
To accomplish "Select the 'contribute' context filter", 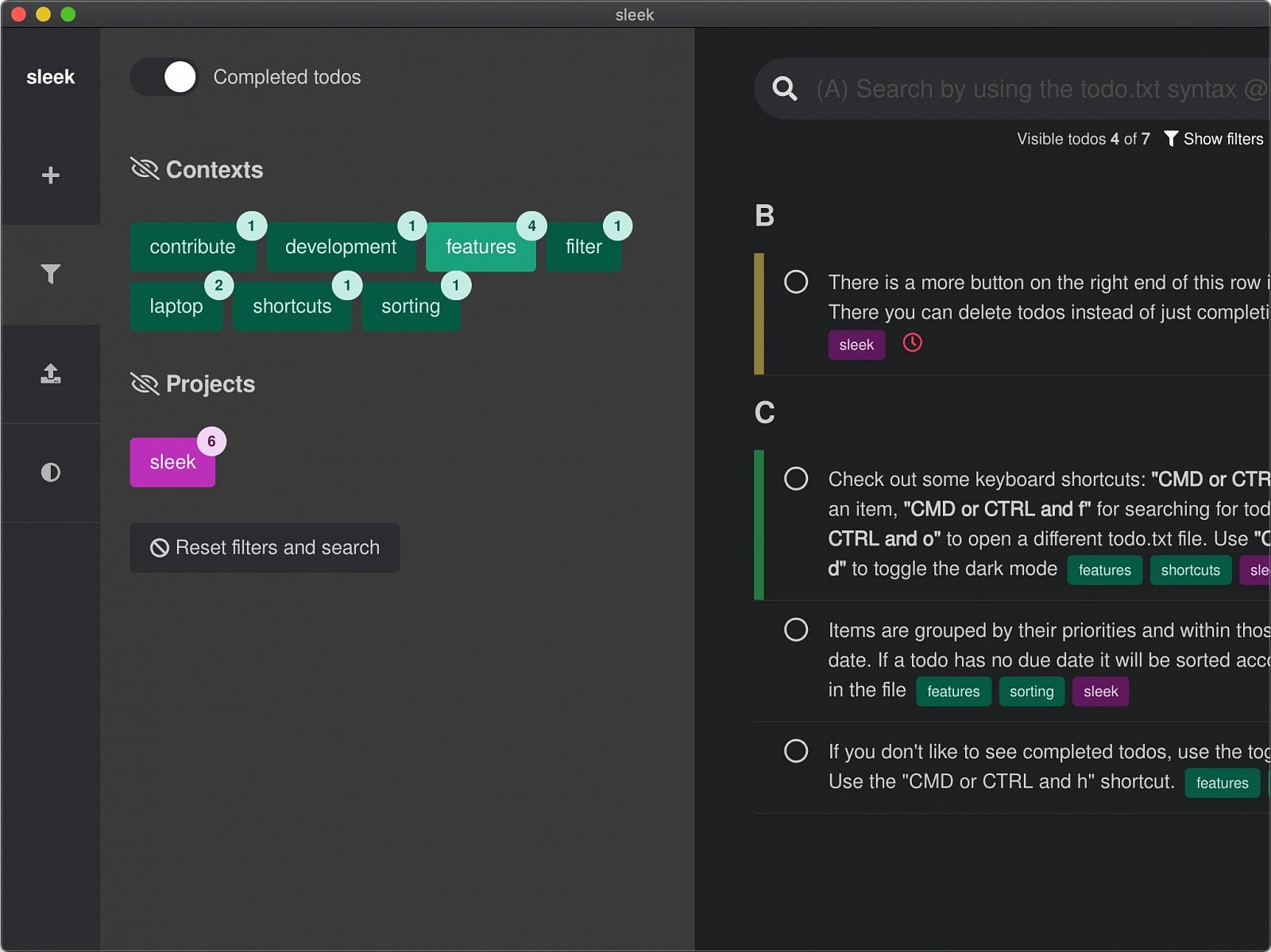I will click(x=192, y=247).
